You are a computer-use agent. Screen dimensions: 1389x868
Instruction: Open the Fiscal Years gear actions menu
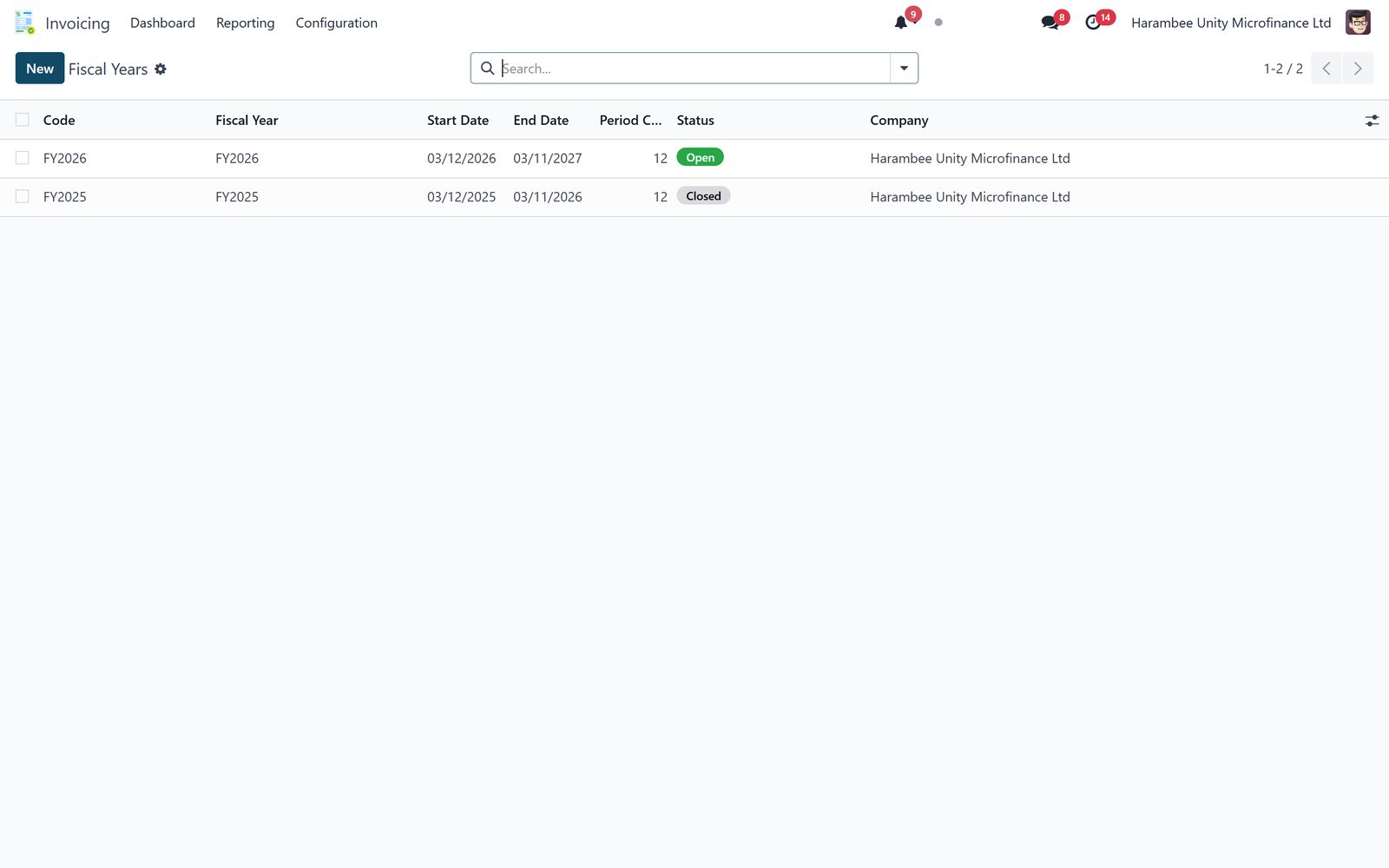pyautogui.click(x=161, y=69)
